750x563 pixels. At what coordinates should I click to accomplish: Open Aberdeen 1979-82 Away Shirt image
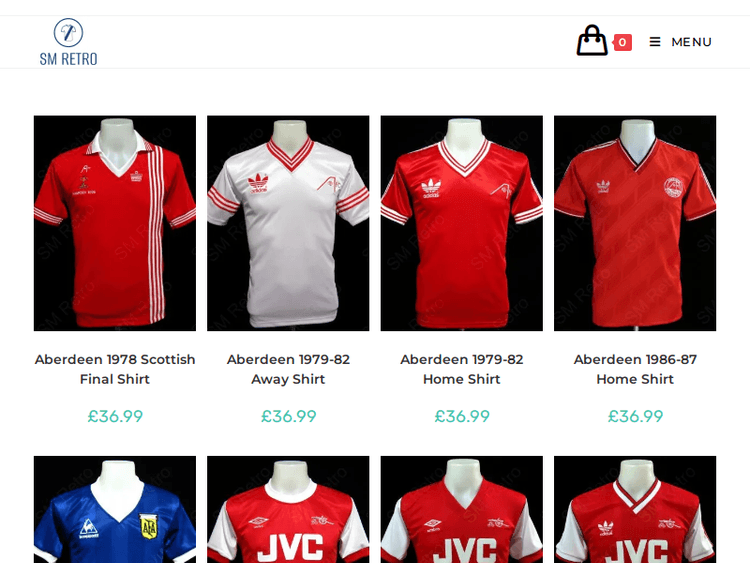click(x=288, y=223)
